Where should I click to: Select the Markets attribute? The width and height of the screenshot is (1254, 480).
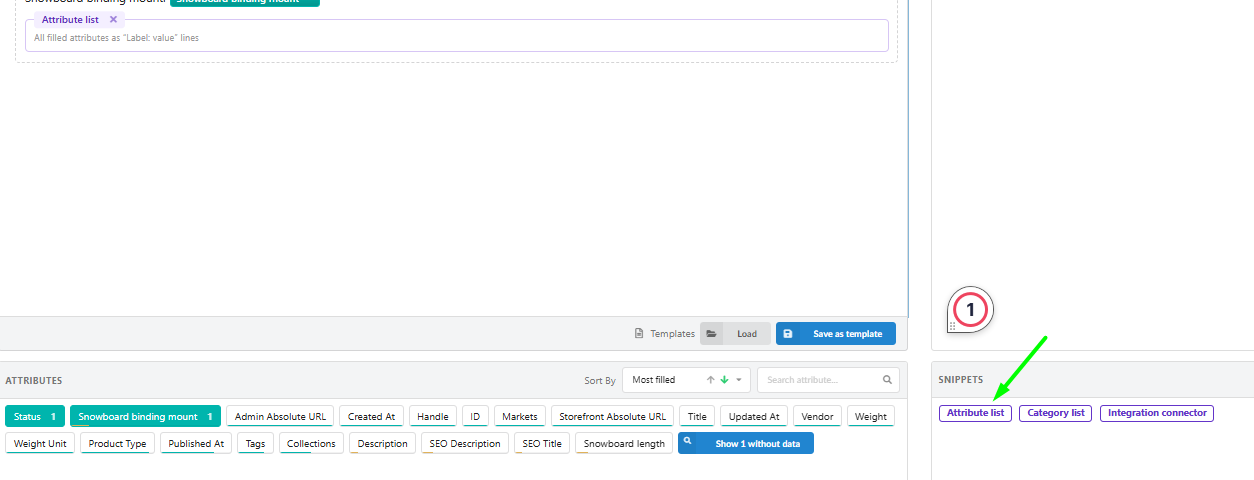click(520, 416)
